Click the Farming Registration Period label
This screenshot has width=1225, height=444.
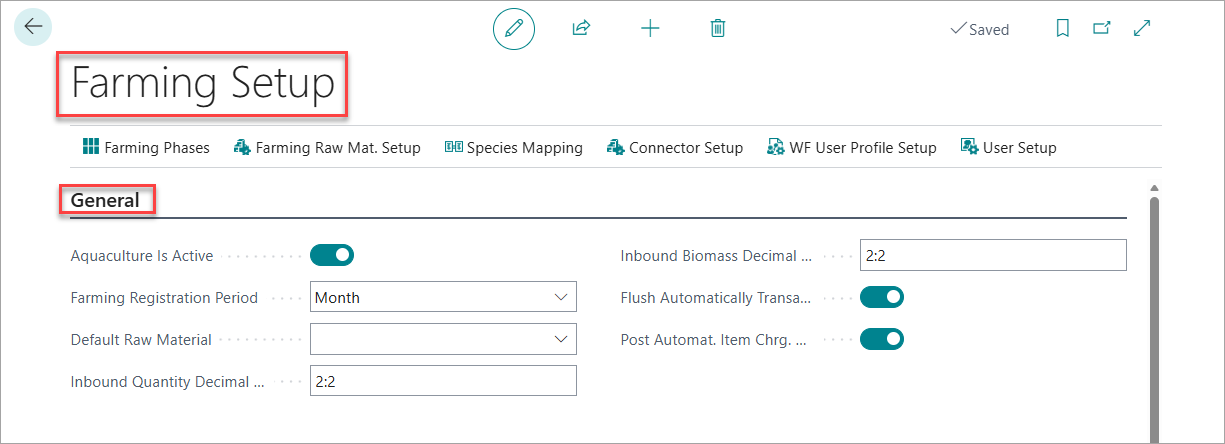click(164, 297)
